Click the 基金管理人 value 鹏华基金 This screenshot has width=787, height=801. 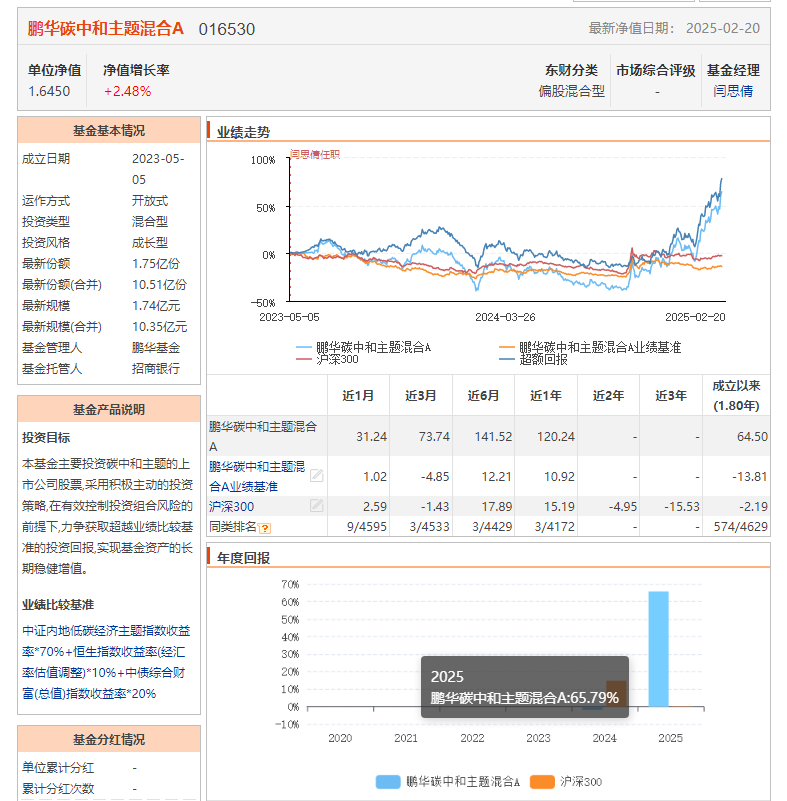(156, 348)
